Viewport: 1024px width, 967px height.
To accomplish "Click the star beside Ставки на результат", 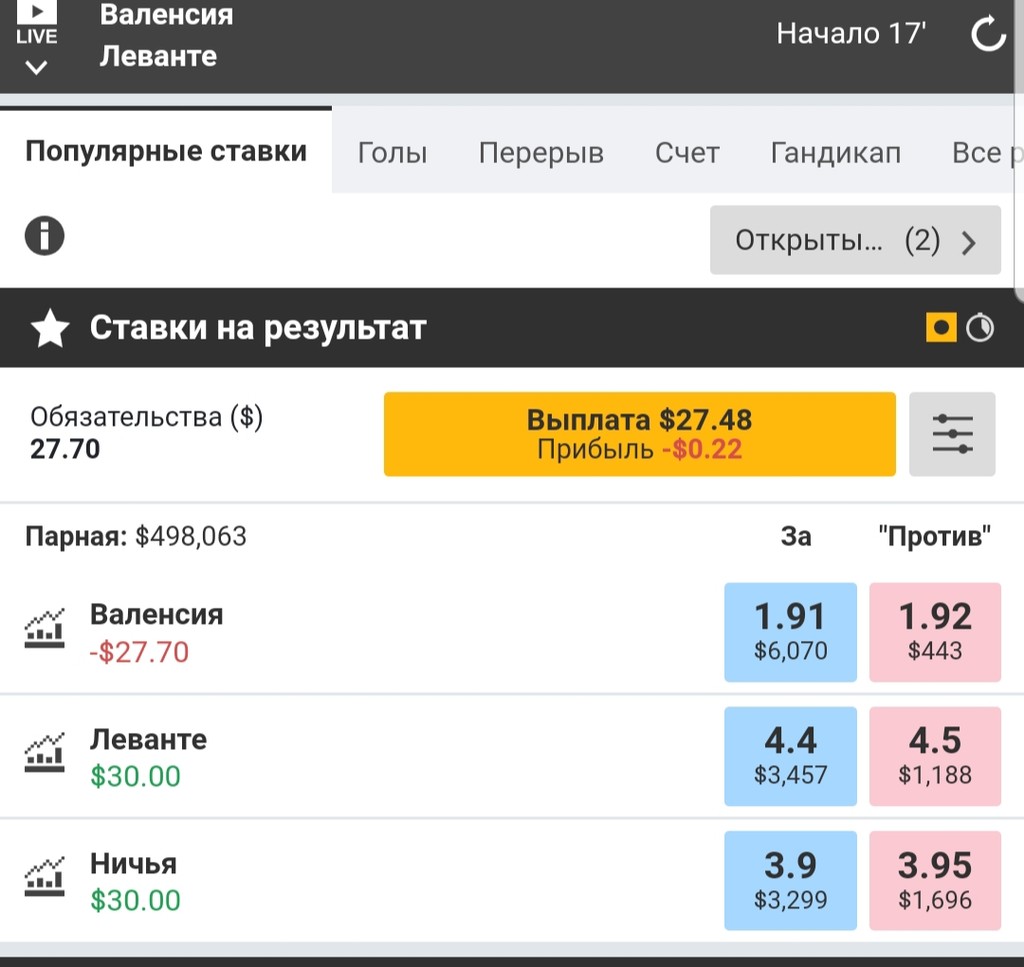I will pos(49,328).
